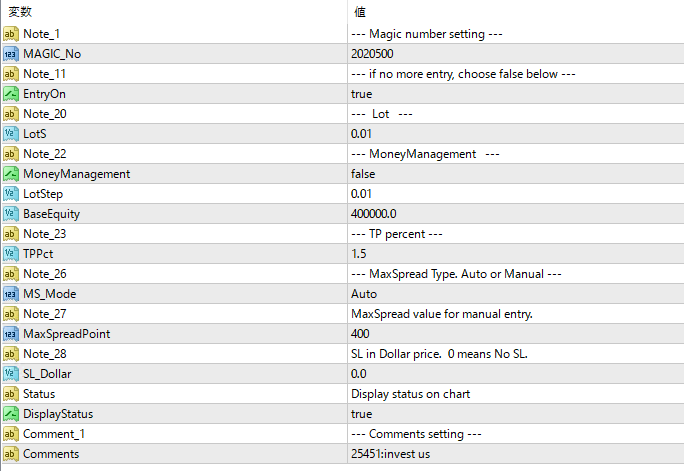This screenshot has height=471, width=684.
Task: Select the 値 column header
Action: point(359,12)
